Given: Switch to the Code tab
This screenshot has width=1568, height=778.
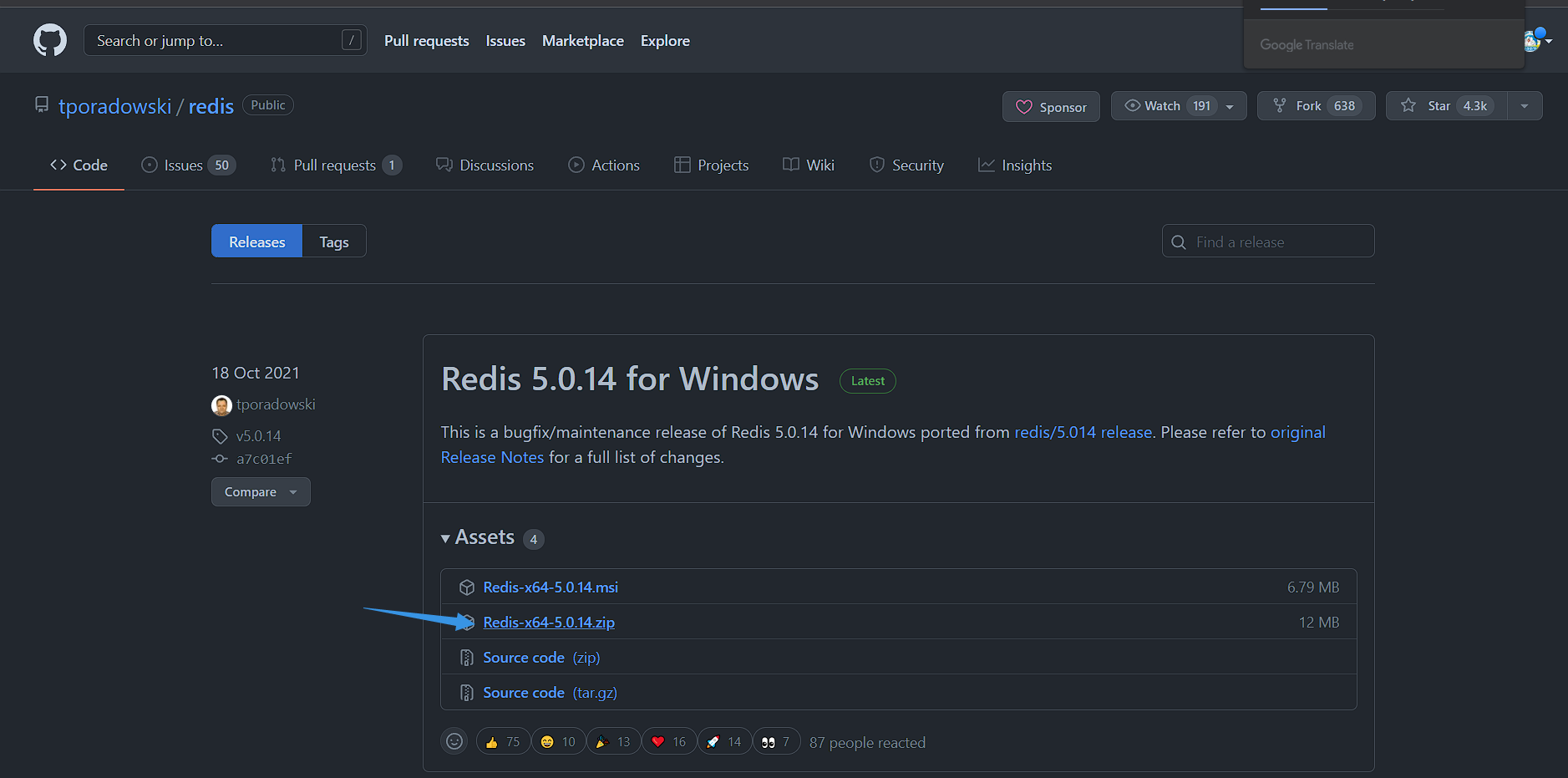Looking at the screenshot, I should (79, 165).
